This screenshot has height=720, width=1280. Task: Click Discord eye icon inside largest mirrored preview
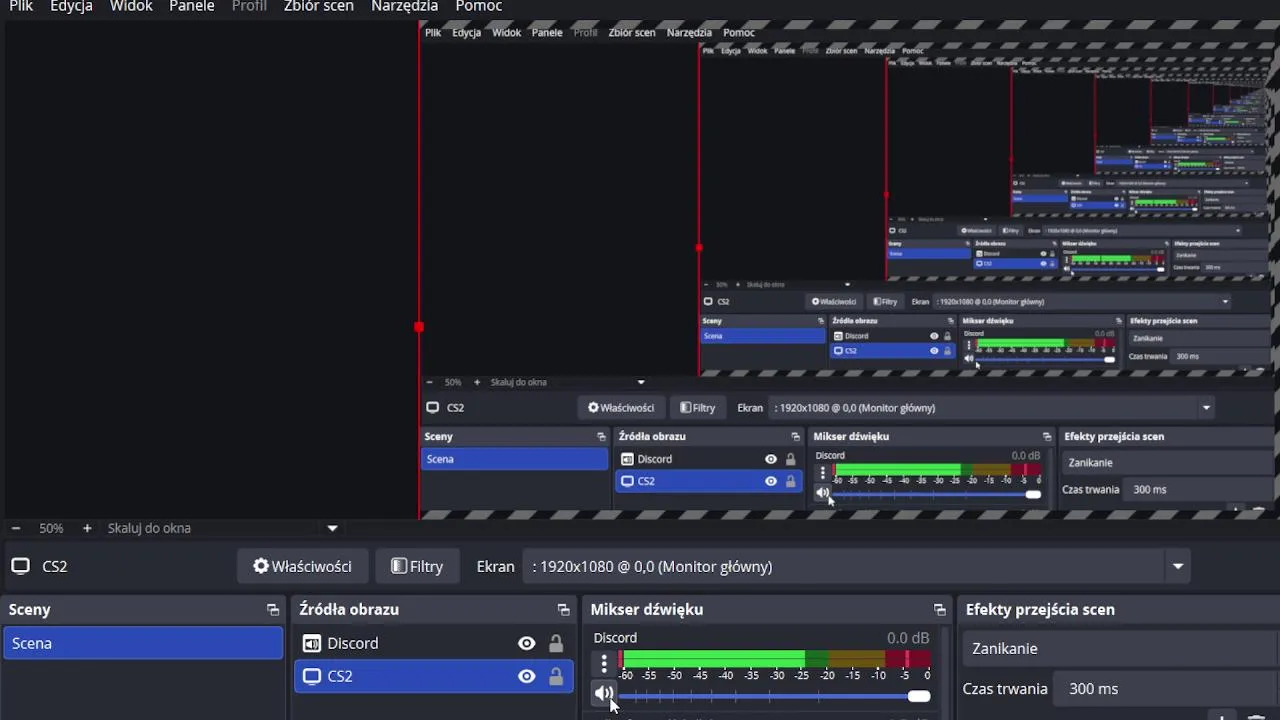(x=770, y=459)
